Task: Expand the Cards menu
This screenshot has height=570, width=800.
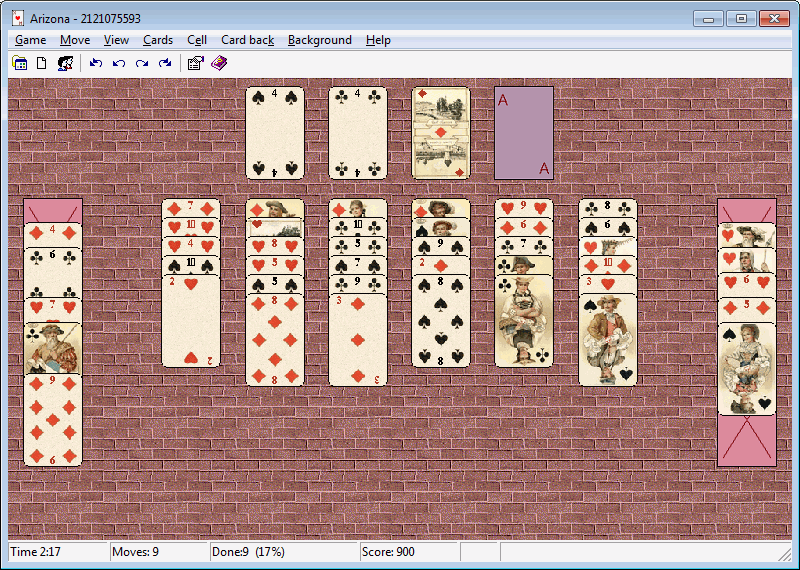Action: (158, 40)
